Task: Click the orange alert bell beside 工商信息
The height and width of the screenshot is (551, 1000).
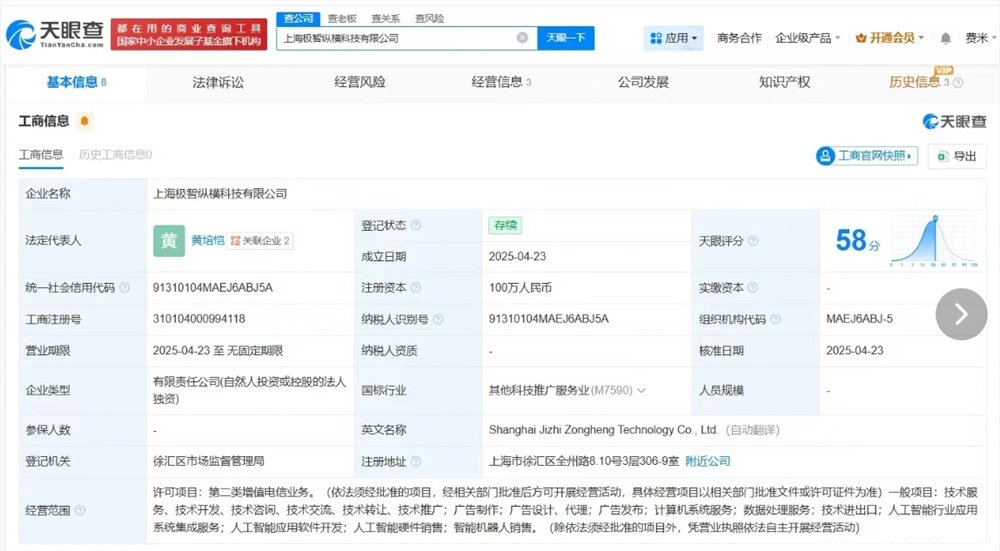Action: [x=84, y=121]
